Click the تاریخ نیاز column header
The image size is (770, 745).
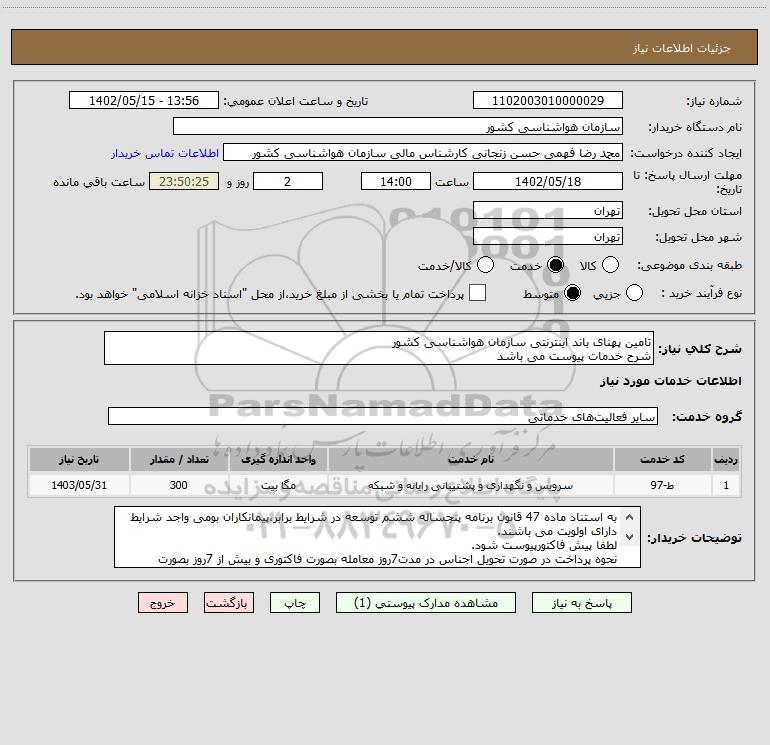click(79, 460)
